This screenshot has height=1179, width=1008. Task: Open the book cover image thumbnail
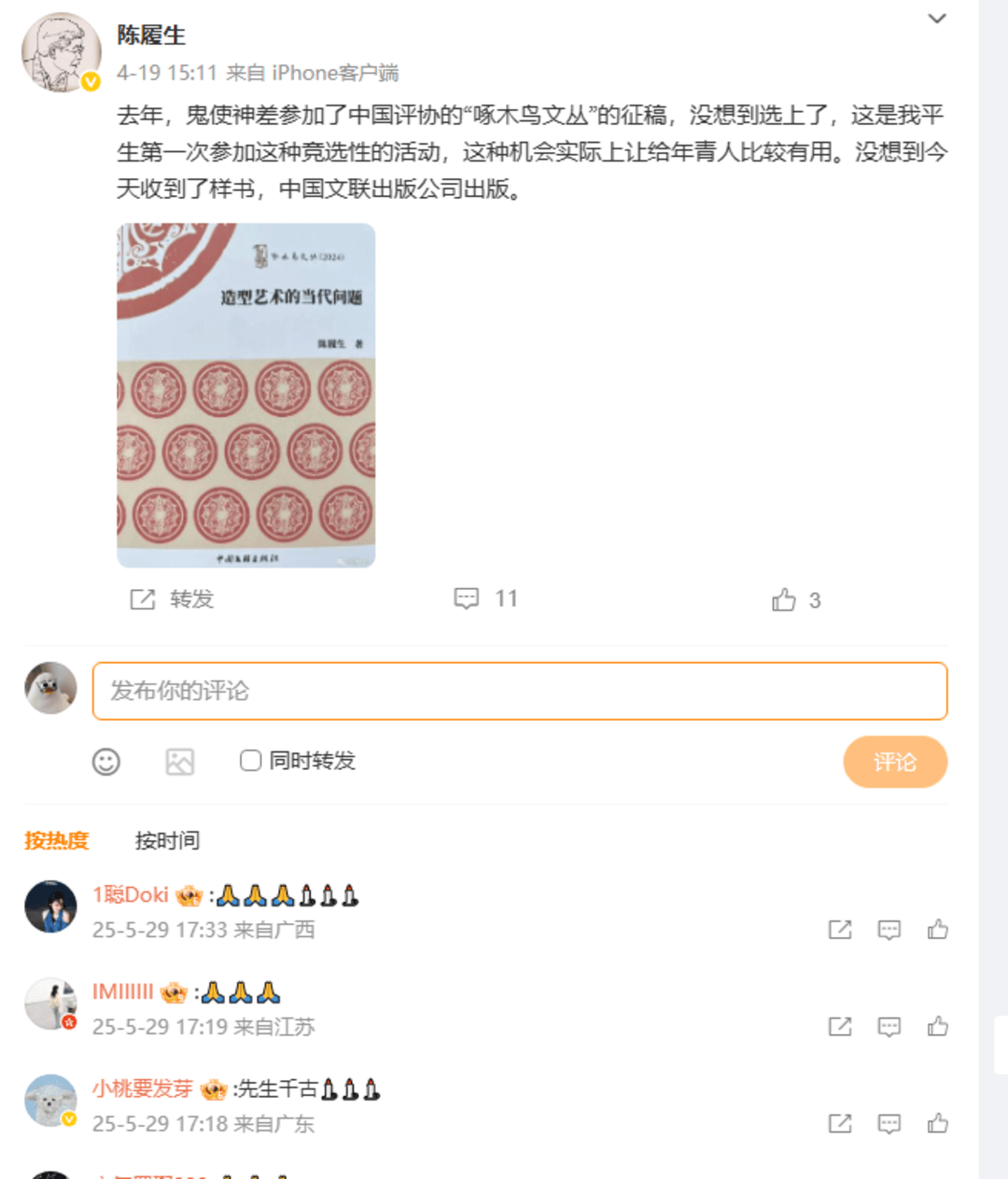click(246, 395)
